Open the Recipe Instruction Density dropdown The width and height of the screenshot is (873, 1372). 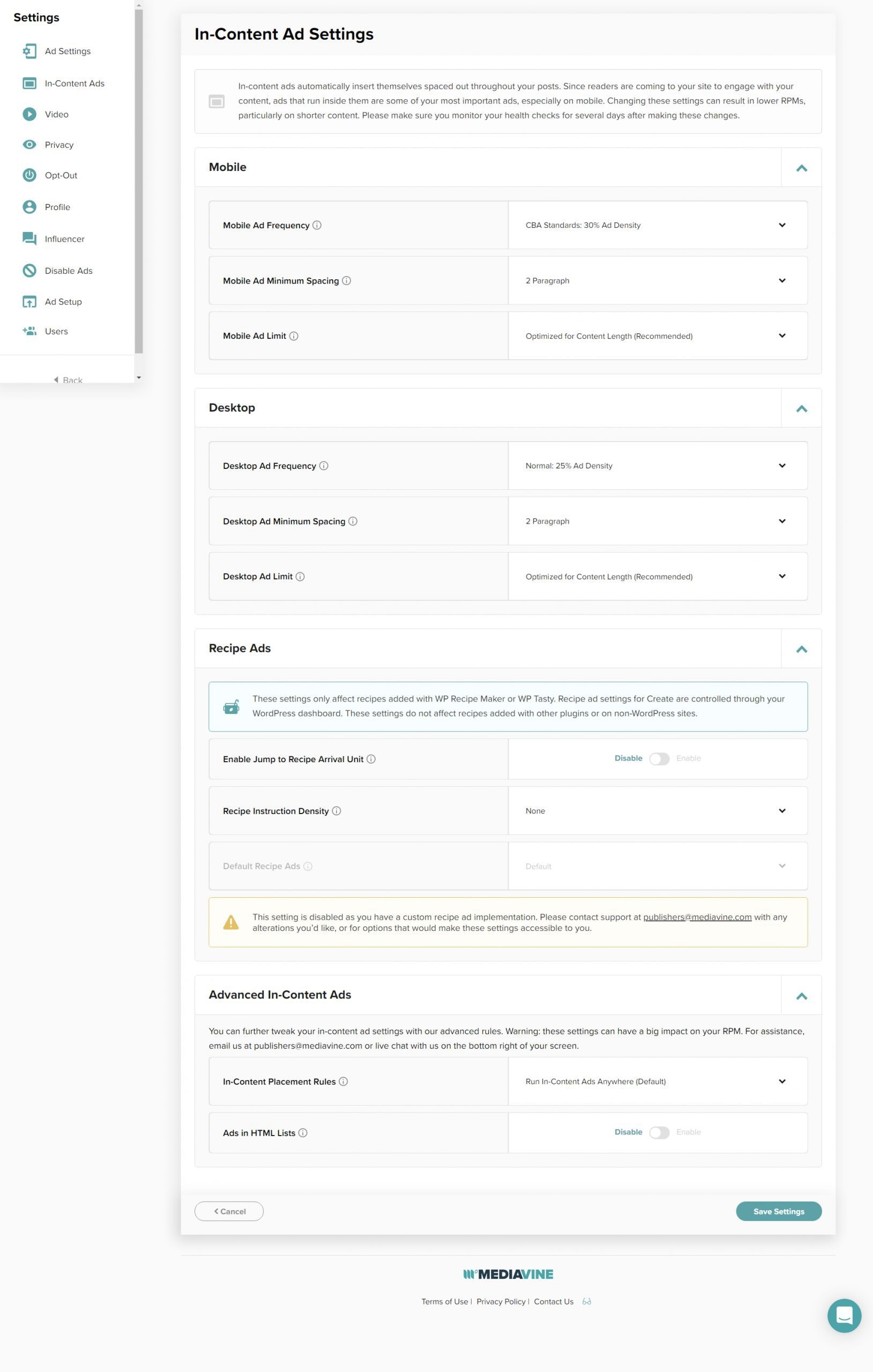[x=658, y=811]
